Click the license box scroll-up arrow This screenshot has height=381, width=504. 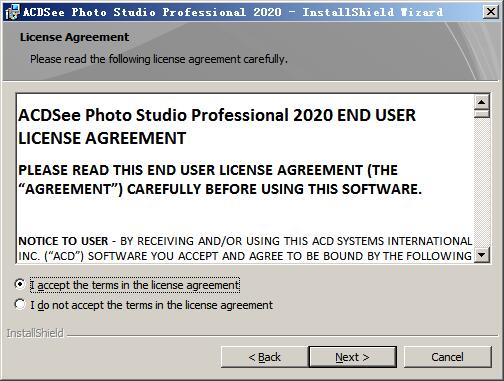pyautogui.click(x=481, y=102)
